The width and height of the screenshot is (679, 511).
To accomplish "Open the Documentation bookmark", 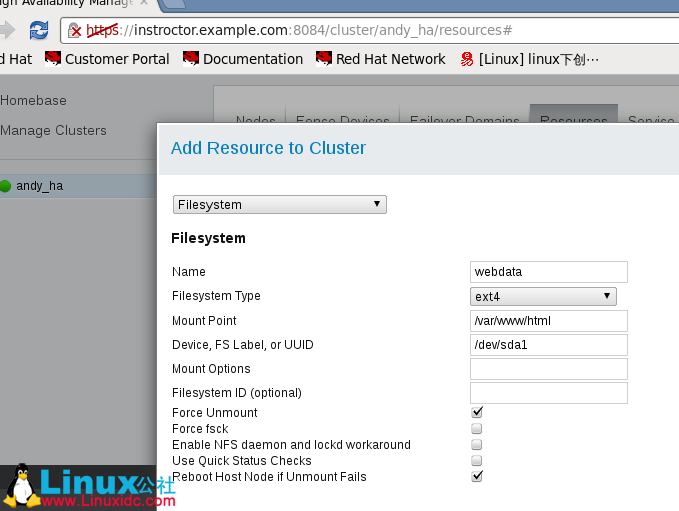I will tap(243, 59).
